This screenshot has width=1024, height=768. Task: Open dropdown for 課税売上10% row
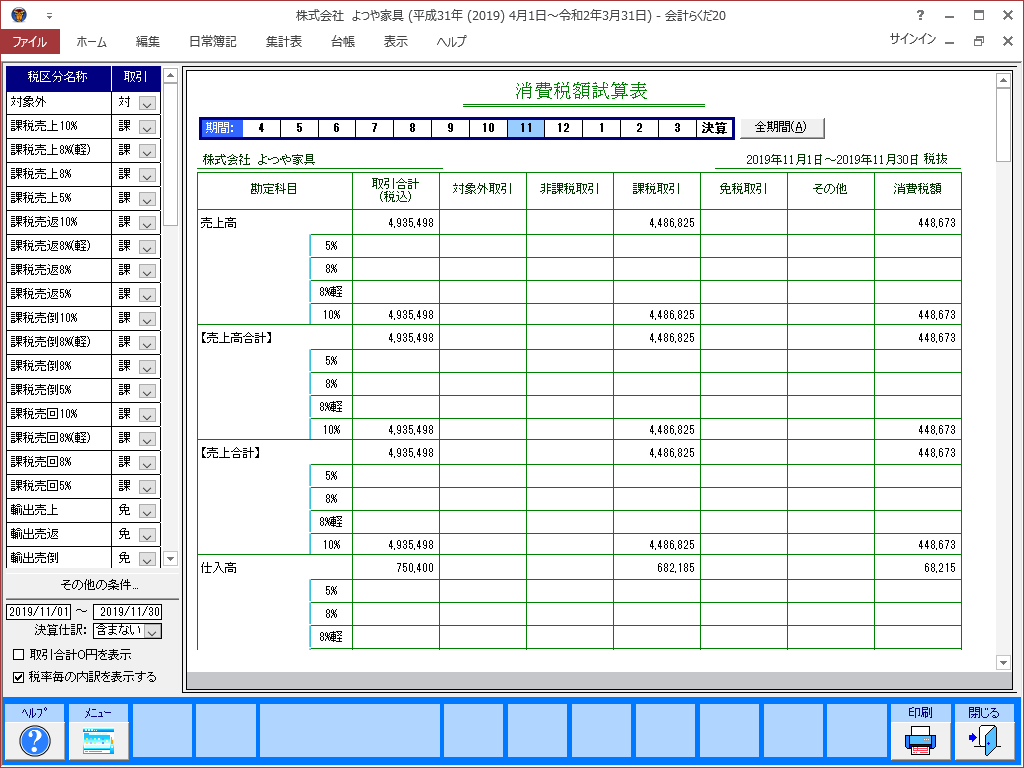point(147,127)
